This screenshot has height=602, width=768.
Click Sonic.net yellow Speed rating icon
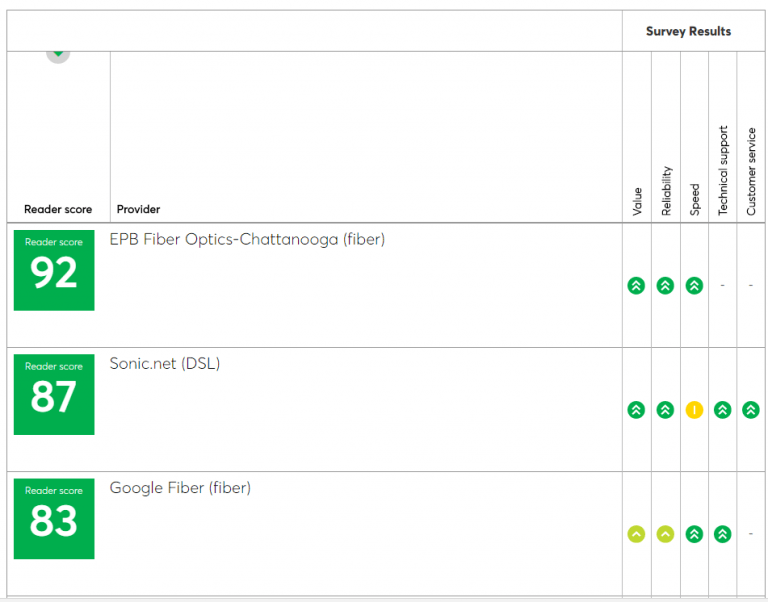pos(694,409)
